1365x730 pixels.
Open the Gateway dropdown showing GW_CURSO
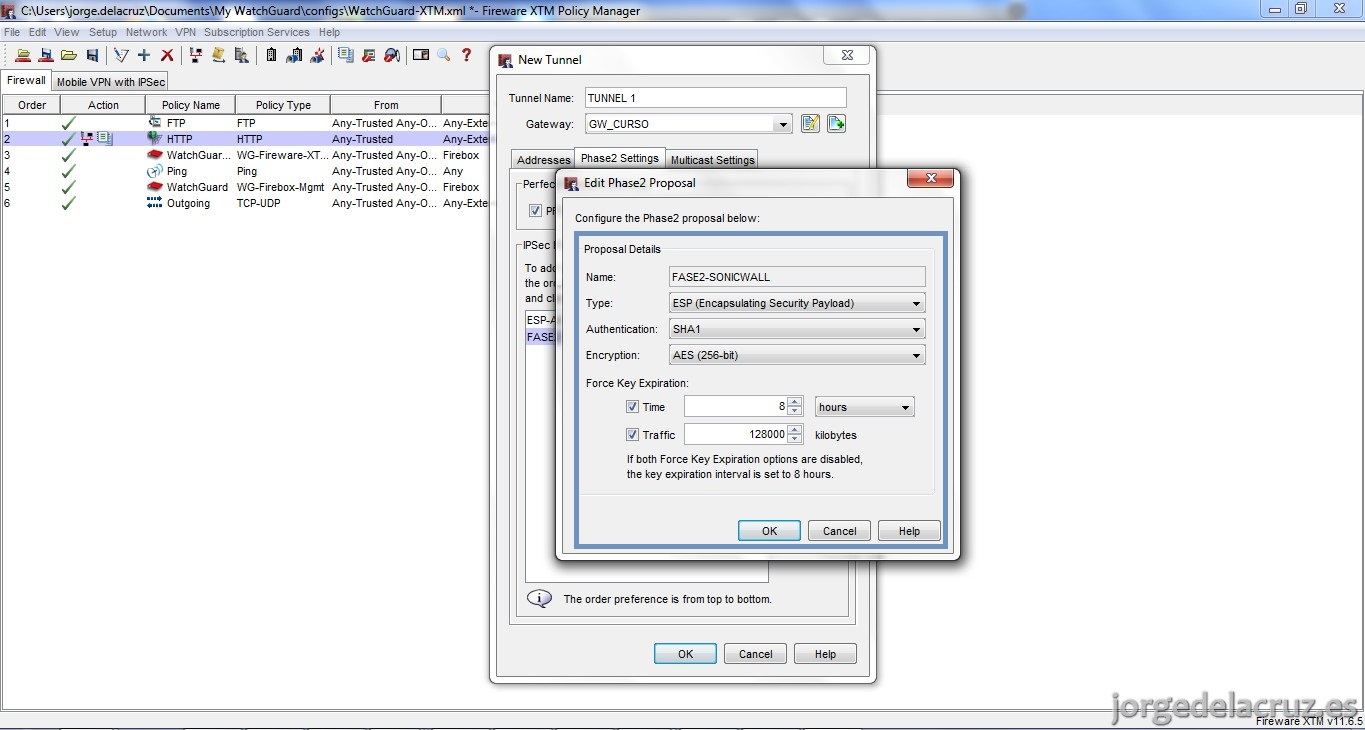[x=783, y=125]
